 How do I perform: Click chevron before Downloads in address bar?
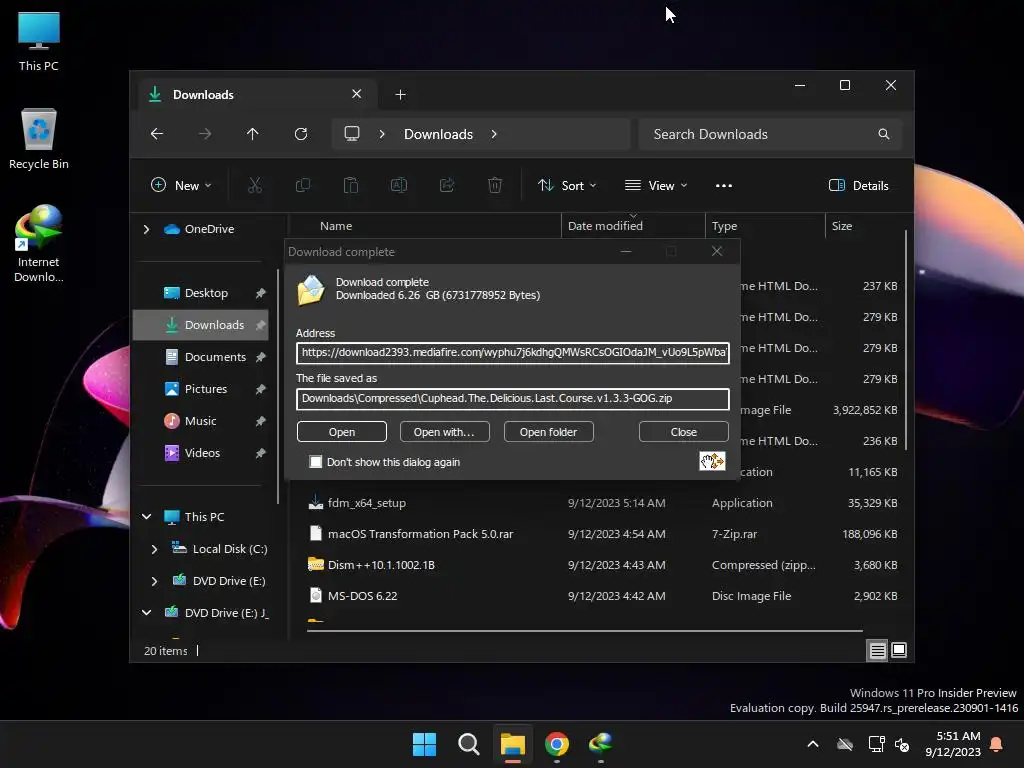(x=382, y=134)
